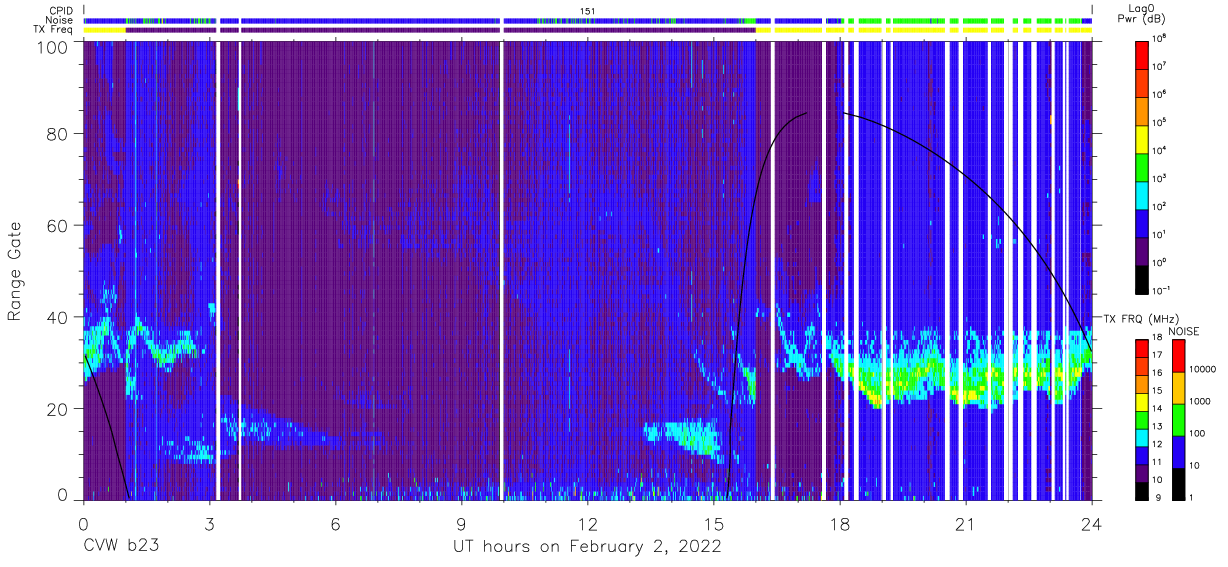Click the UT hours on February 2, 2022 title
The image size is (1228, 567).
coord(588,548)
